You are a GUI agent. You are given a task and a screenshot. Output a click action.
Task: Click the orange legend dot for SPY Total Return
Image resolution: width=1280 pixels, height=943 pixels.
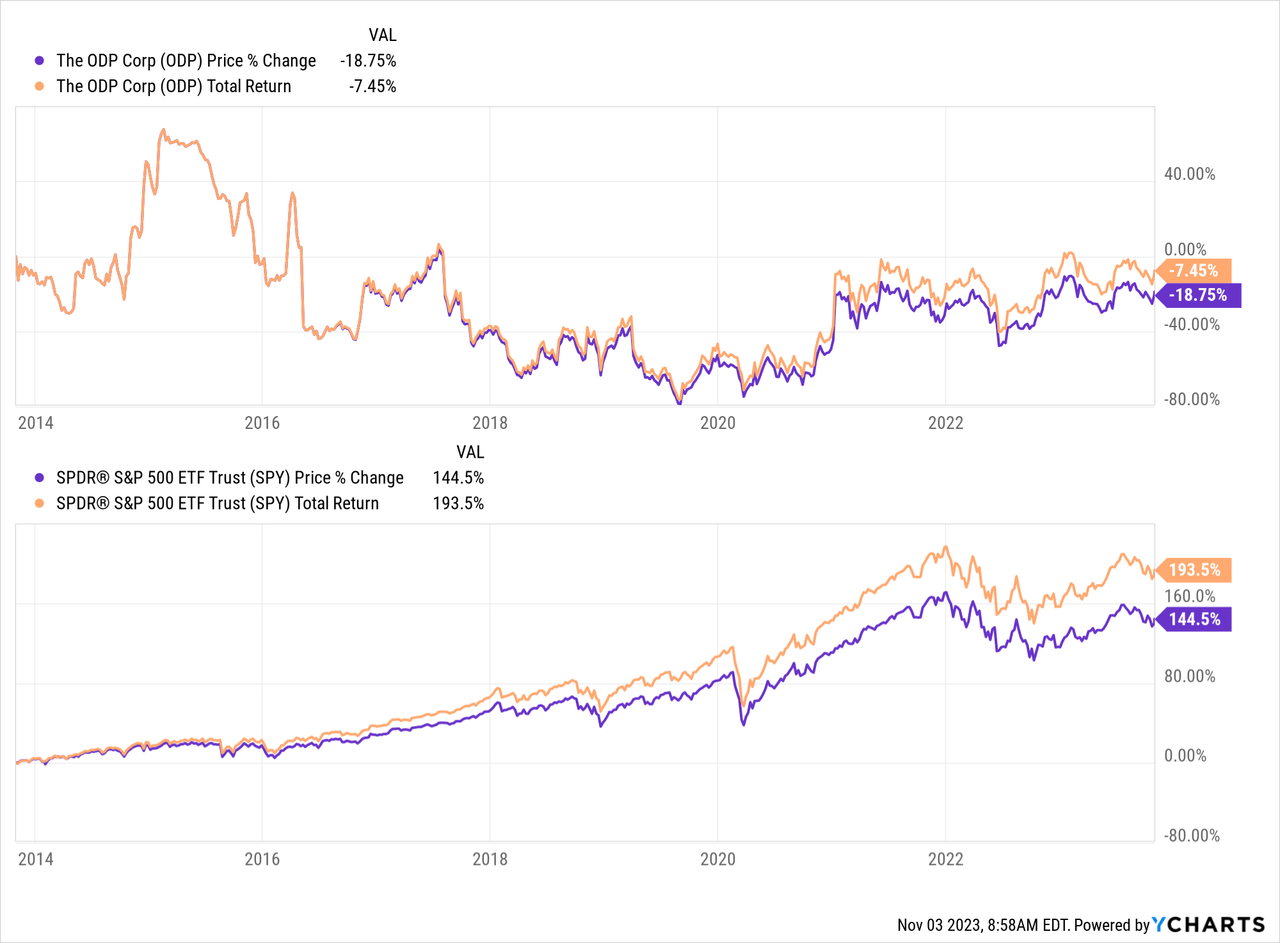(39, 503)
